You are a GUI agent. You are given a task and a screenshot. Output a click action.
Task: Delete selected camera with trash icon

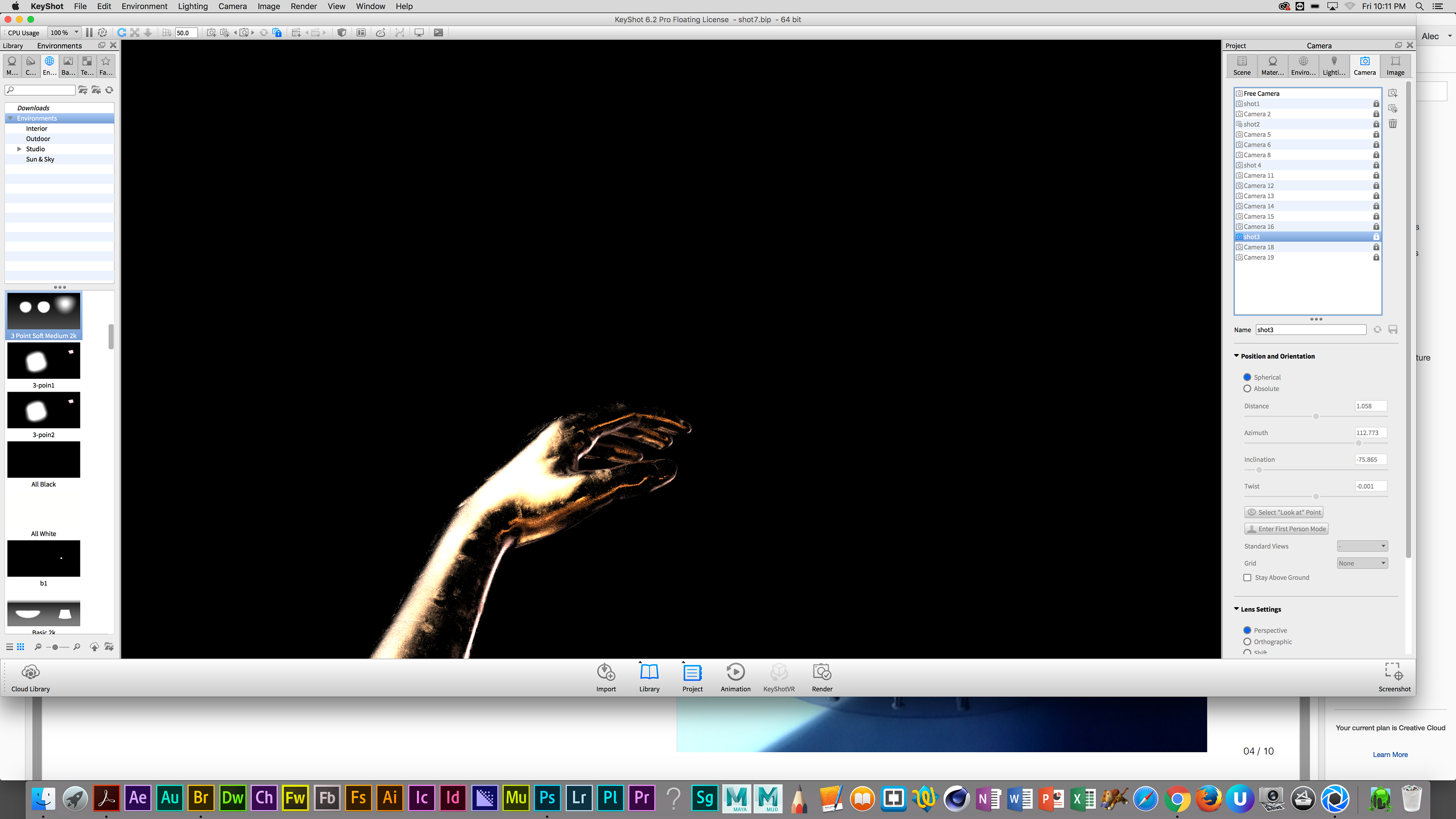(1393, 124)
